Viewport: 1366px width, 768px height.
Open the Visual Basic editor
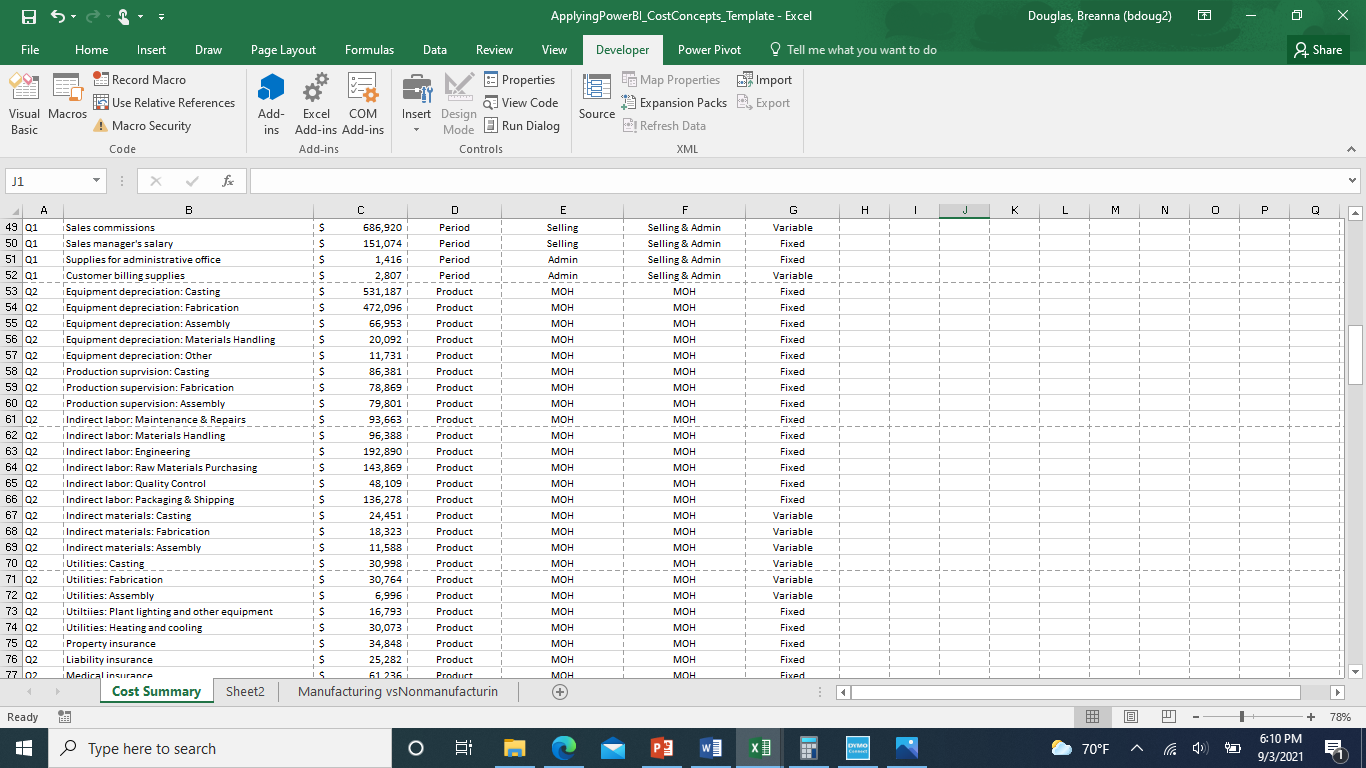(23, 102)
